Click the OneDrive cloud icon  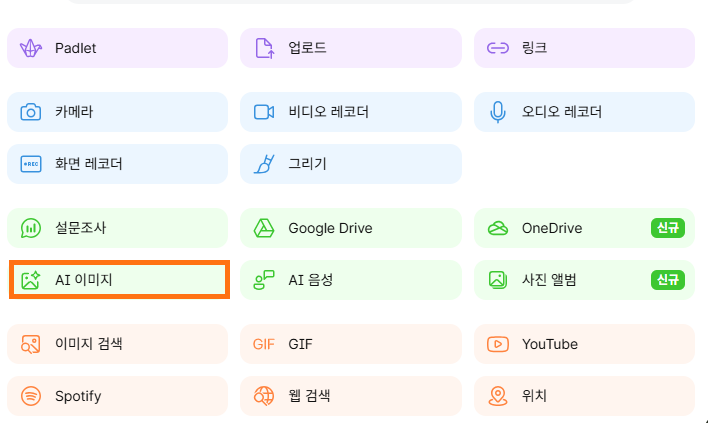pos(498,228)
